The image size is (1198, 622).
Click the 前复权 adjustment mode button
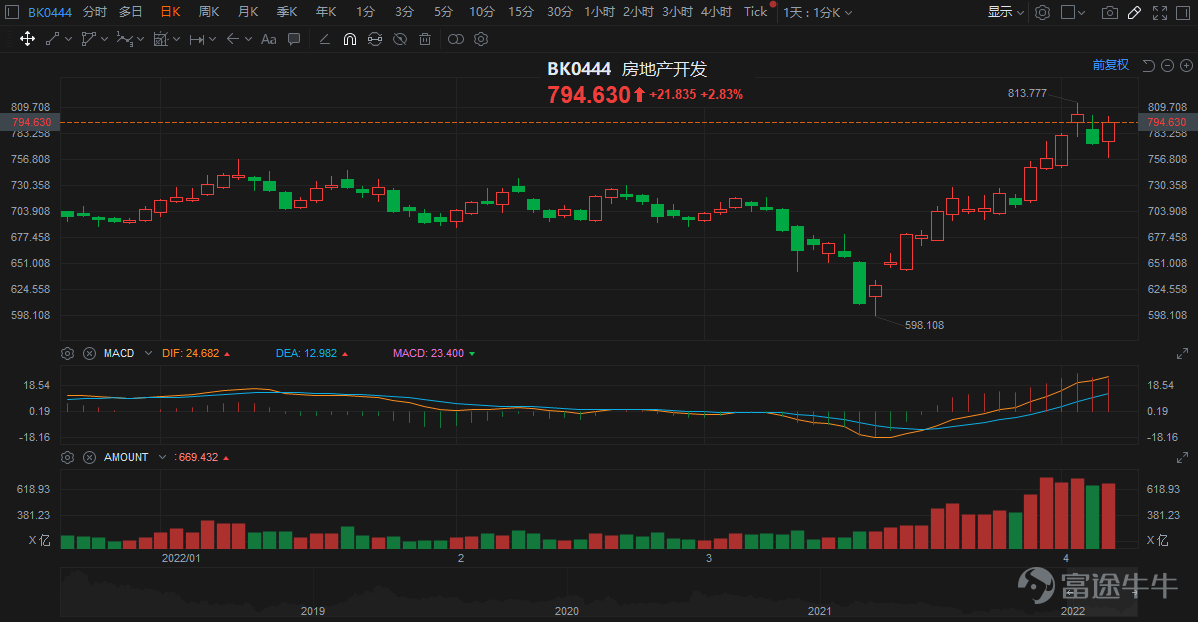pyautogui.click(x=1110, y=65)
